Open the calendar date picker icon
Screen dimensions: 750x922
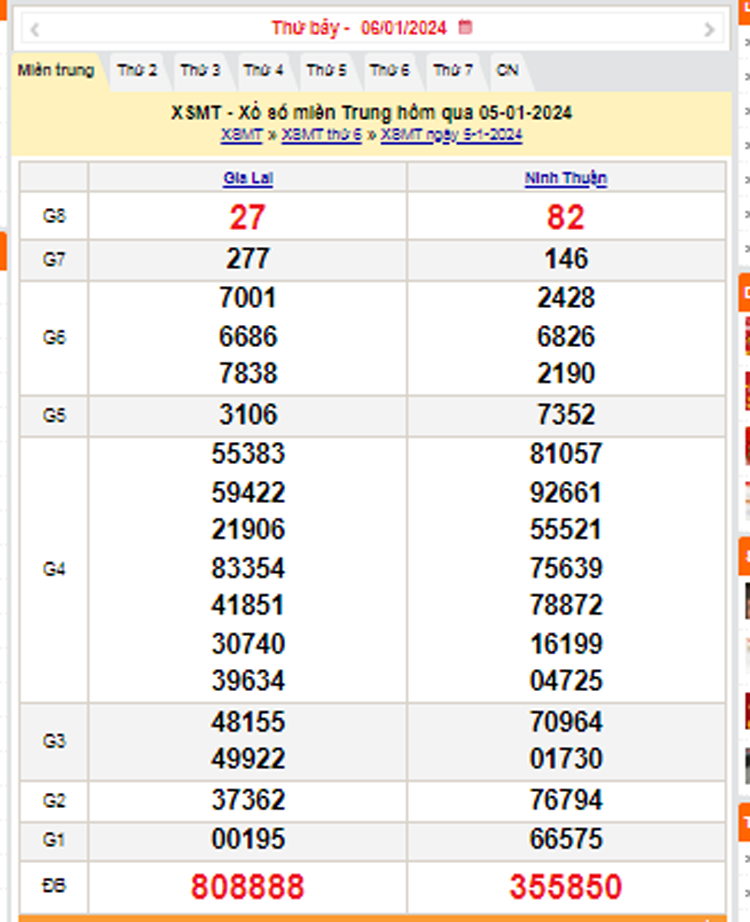[465, 27]
